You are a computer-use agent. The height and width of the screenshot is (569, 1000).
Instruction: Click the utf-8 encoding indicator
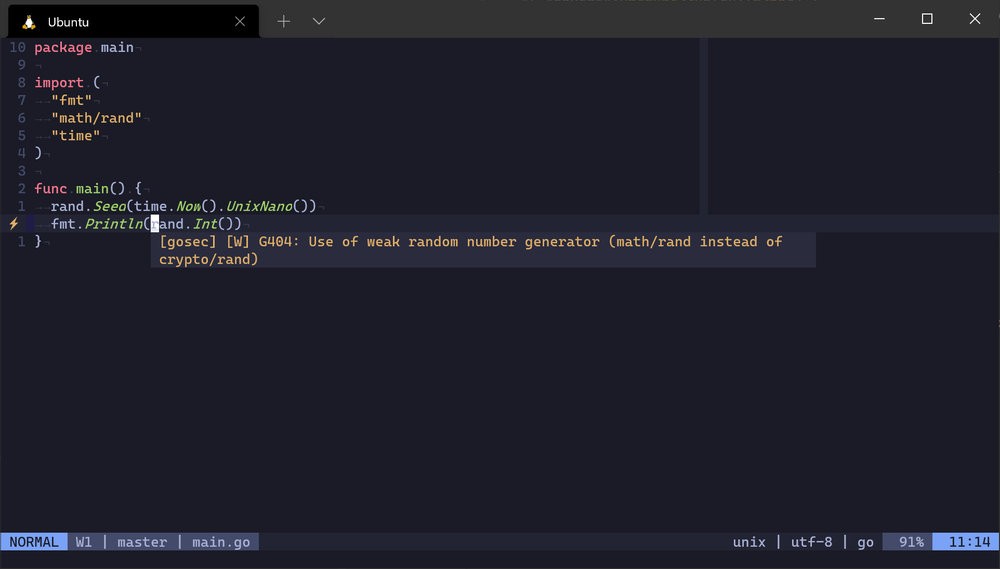(x=811, y=542)
